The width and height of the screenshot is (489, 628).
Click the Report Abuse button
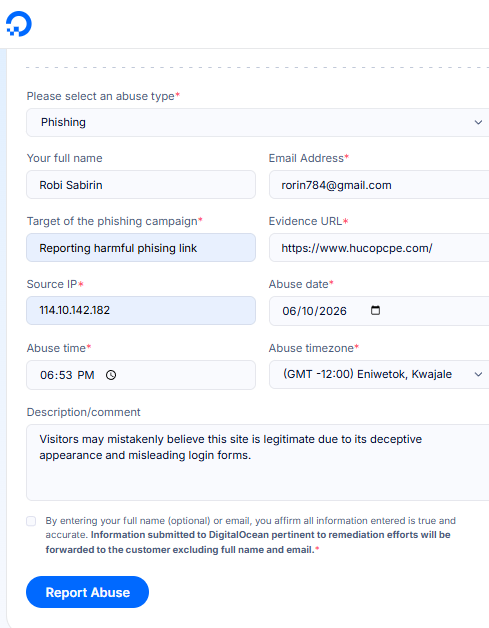(x=87, y=592)
